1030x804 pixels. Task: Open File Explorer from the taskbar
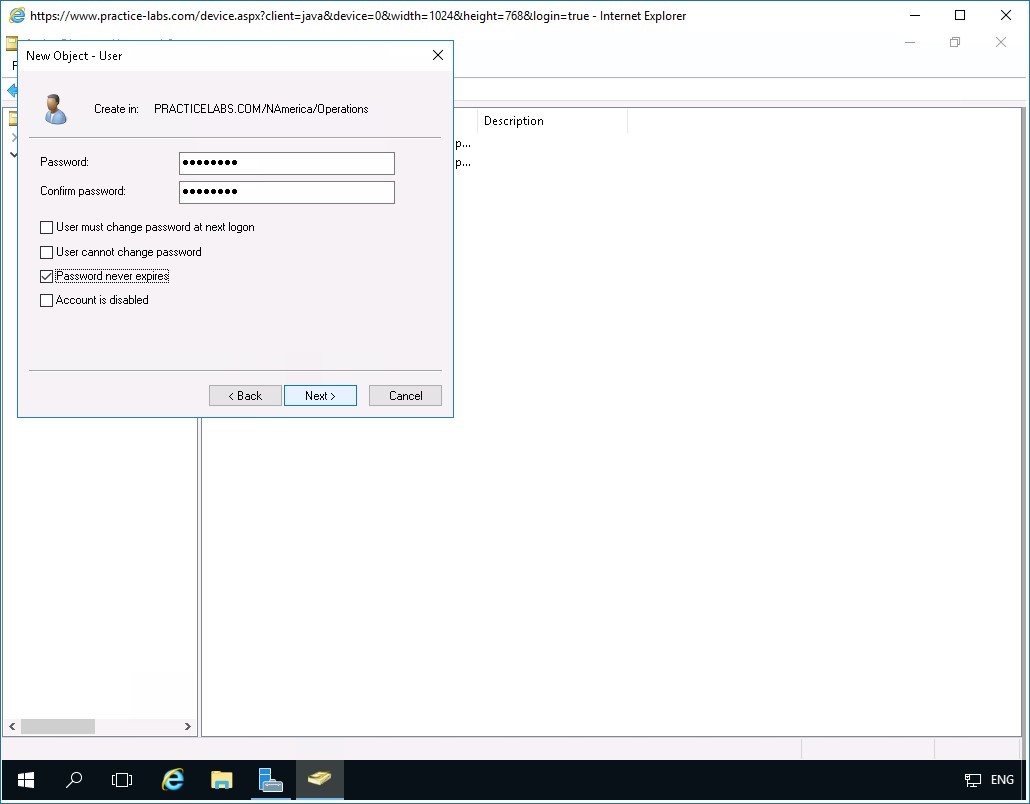coord(221,780)
